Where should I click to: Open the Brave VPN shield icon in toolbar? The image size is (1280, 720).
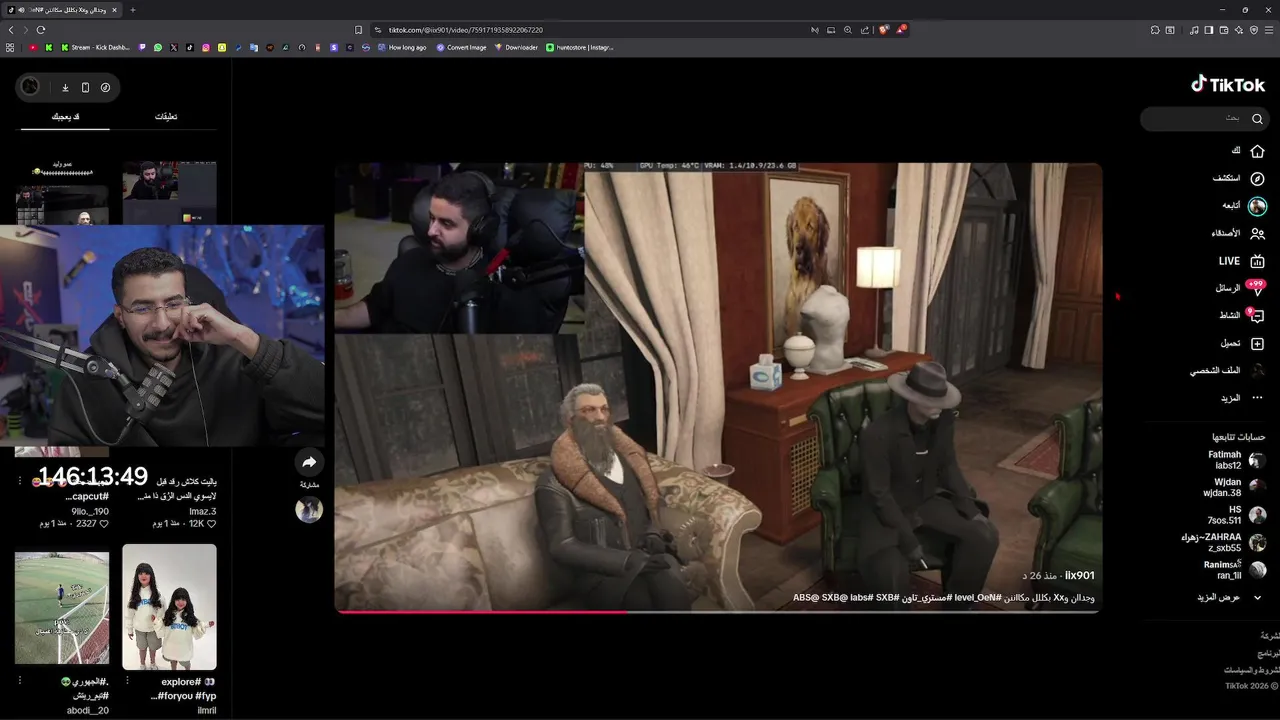(1254, 30)
